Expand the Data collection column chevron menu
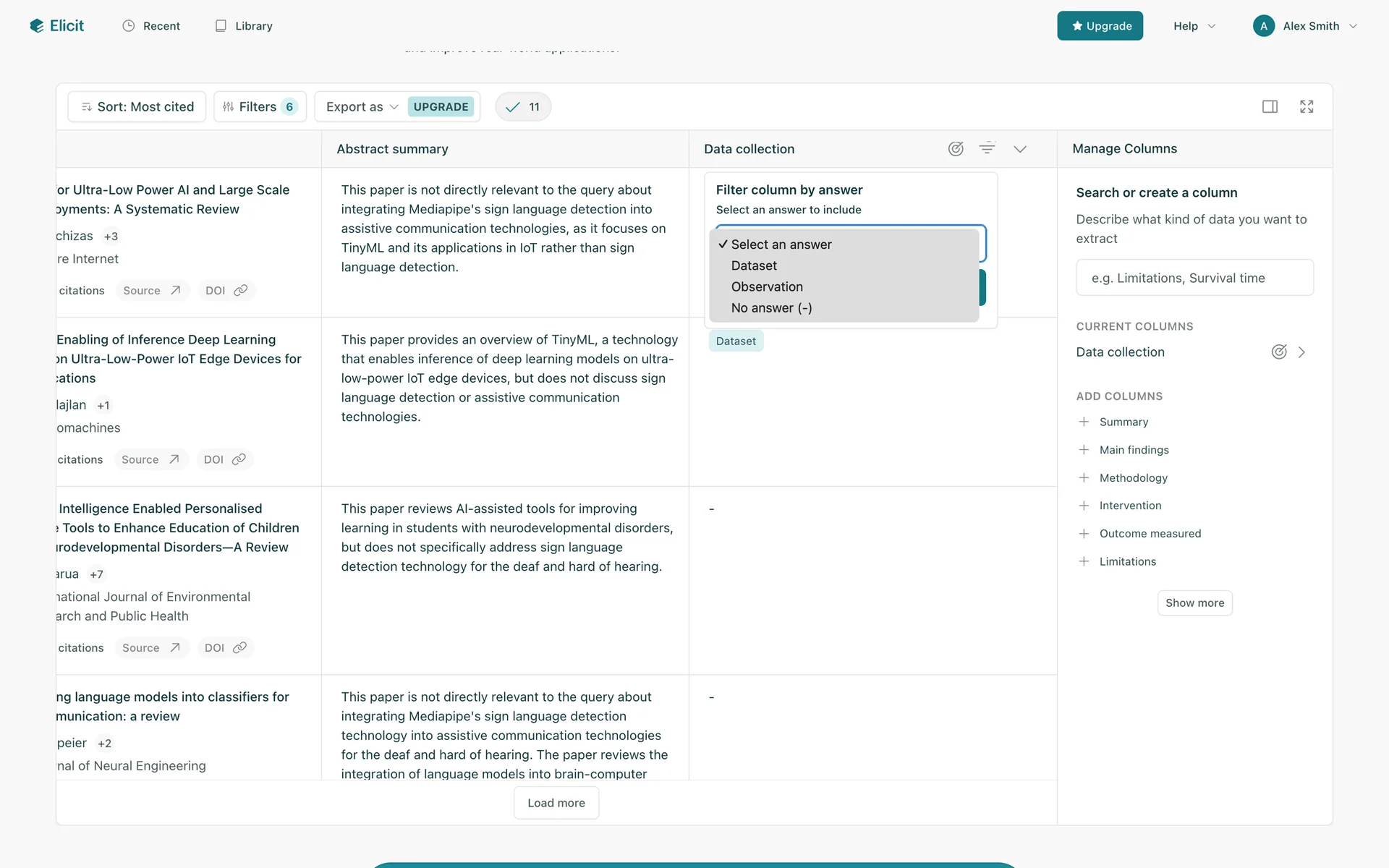 [x=1020, y=149]
